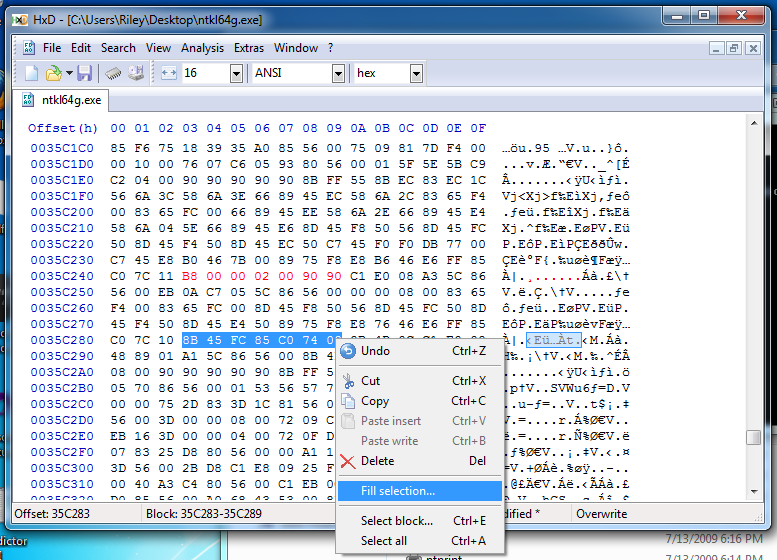Open the ANSI charset dropdown
This screenshot has height=560, width=777.
coord(338,74)
